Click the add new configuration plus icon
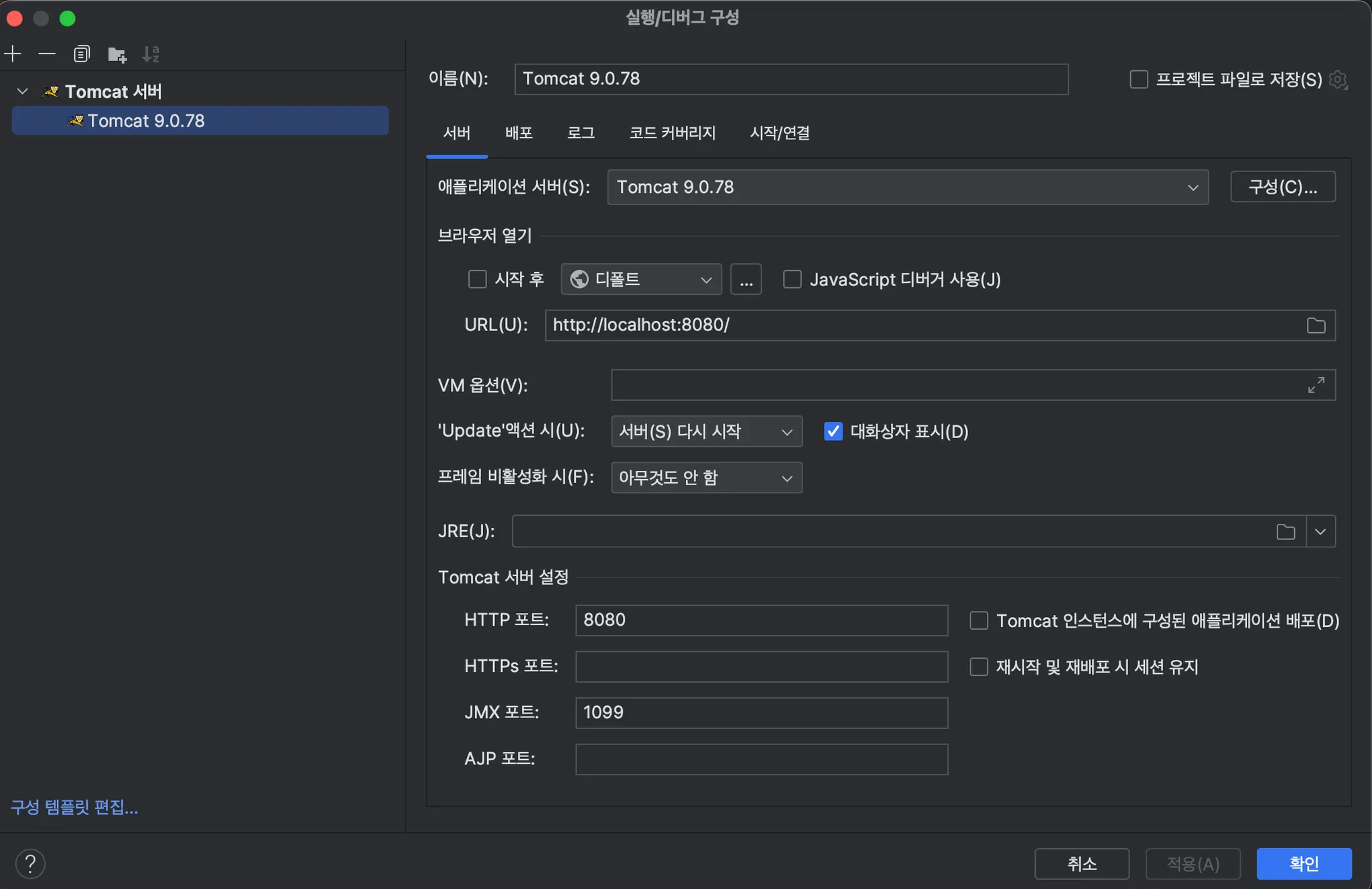Viewport: 1372px width, 889px height. pos(13,54)
